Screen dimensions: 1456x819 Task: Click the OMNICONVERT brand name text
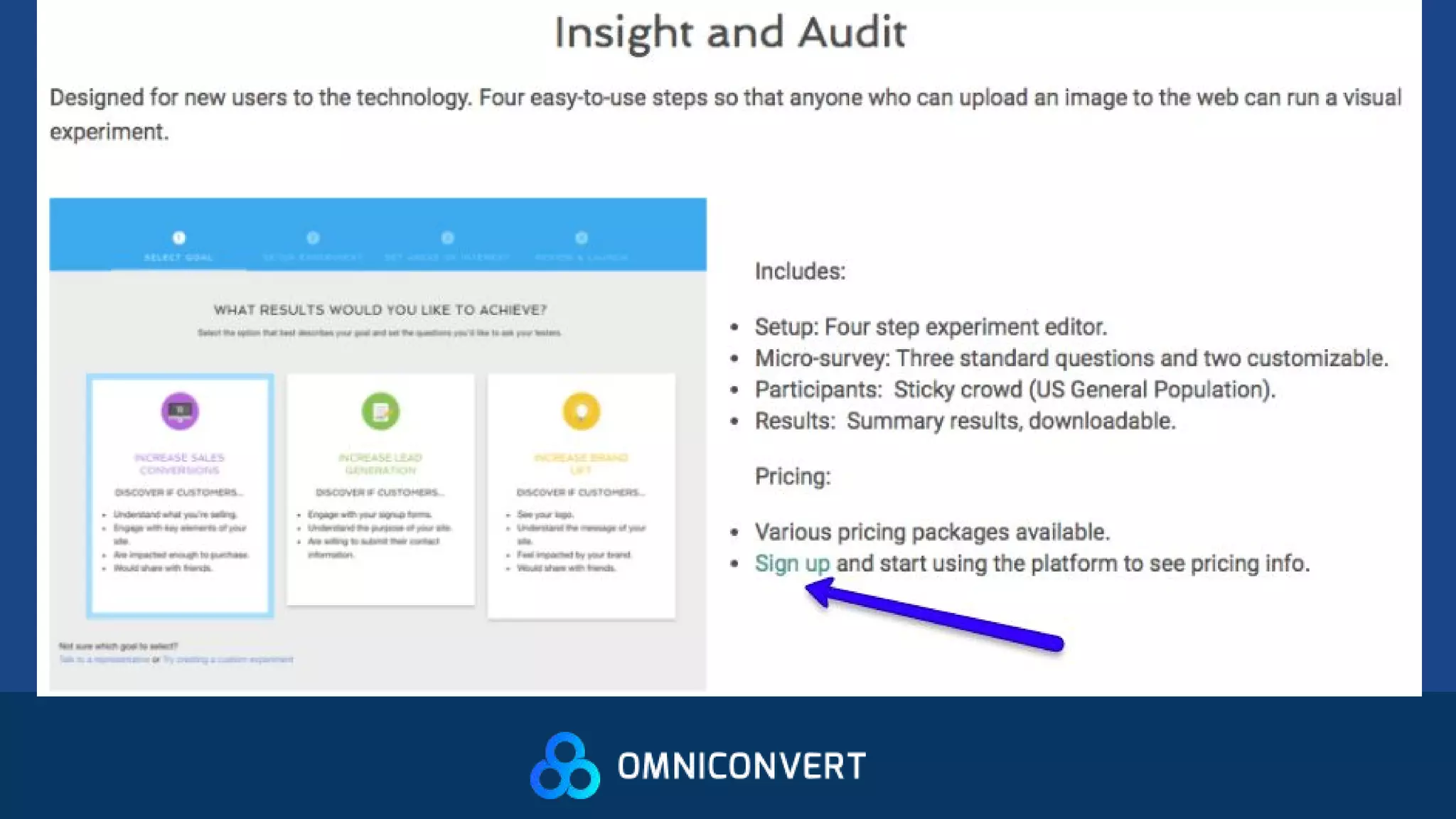tap(742, 766)
